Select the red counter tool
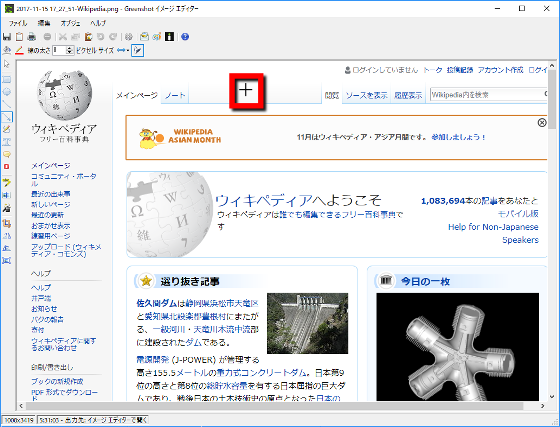 pyautogui.click(x=7, y=167)
